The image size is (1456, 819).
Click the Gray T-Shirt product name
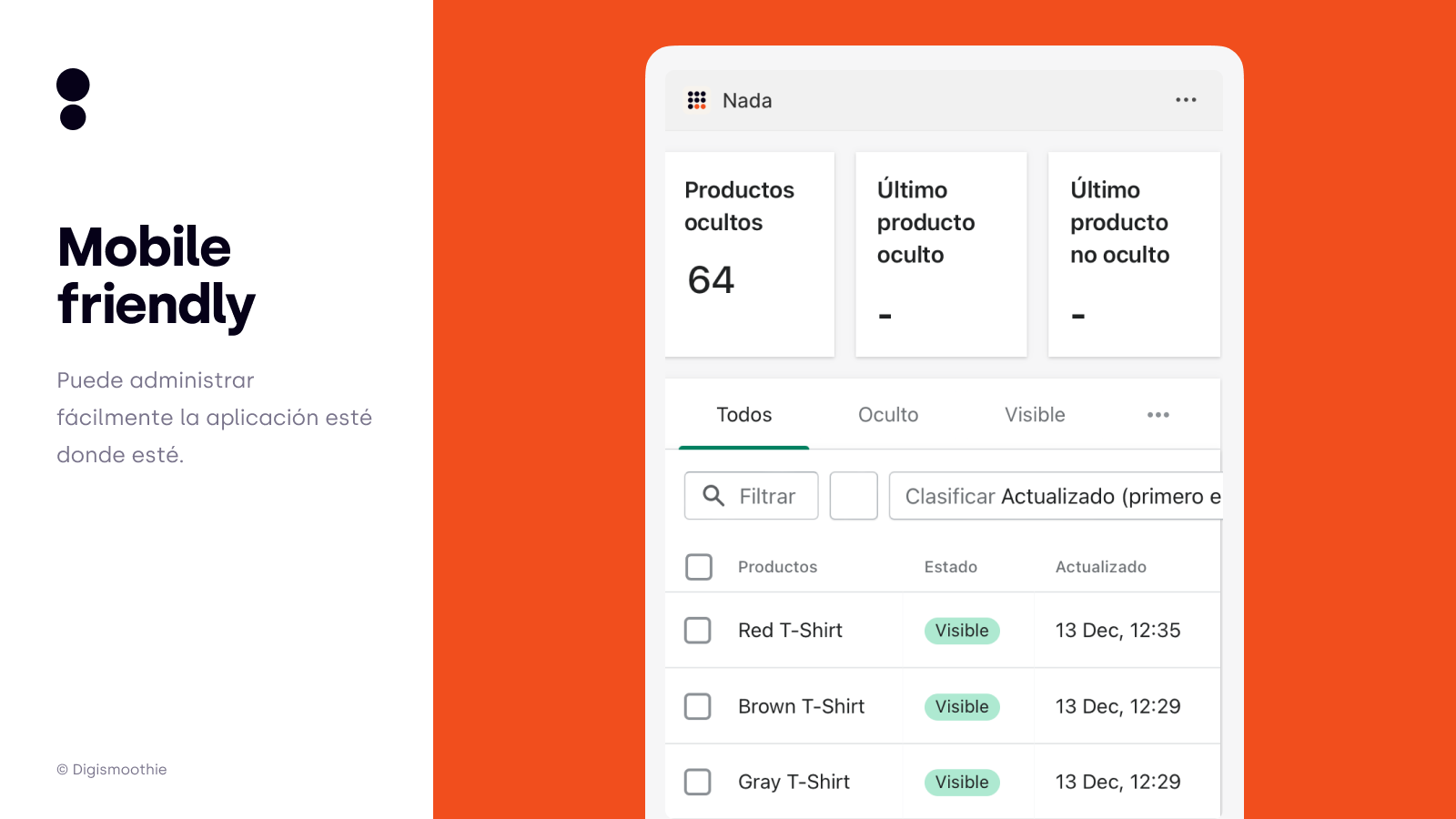click(x=794, y=783)
